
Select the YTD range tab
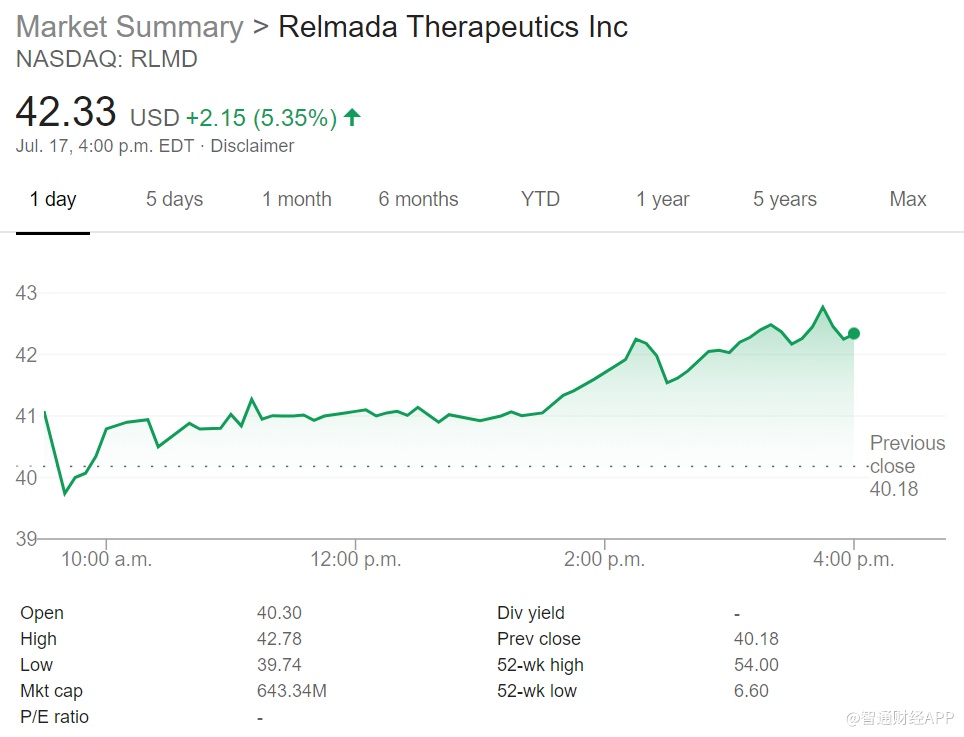[x=540, y=199]
